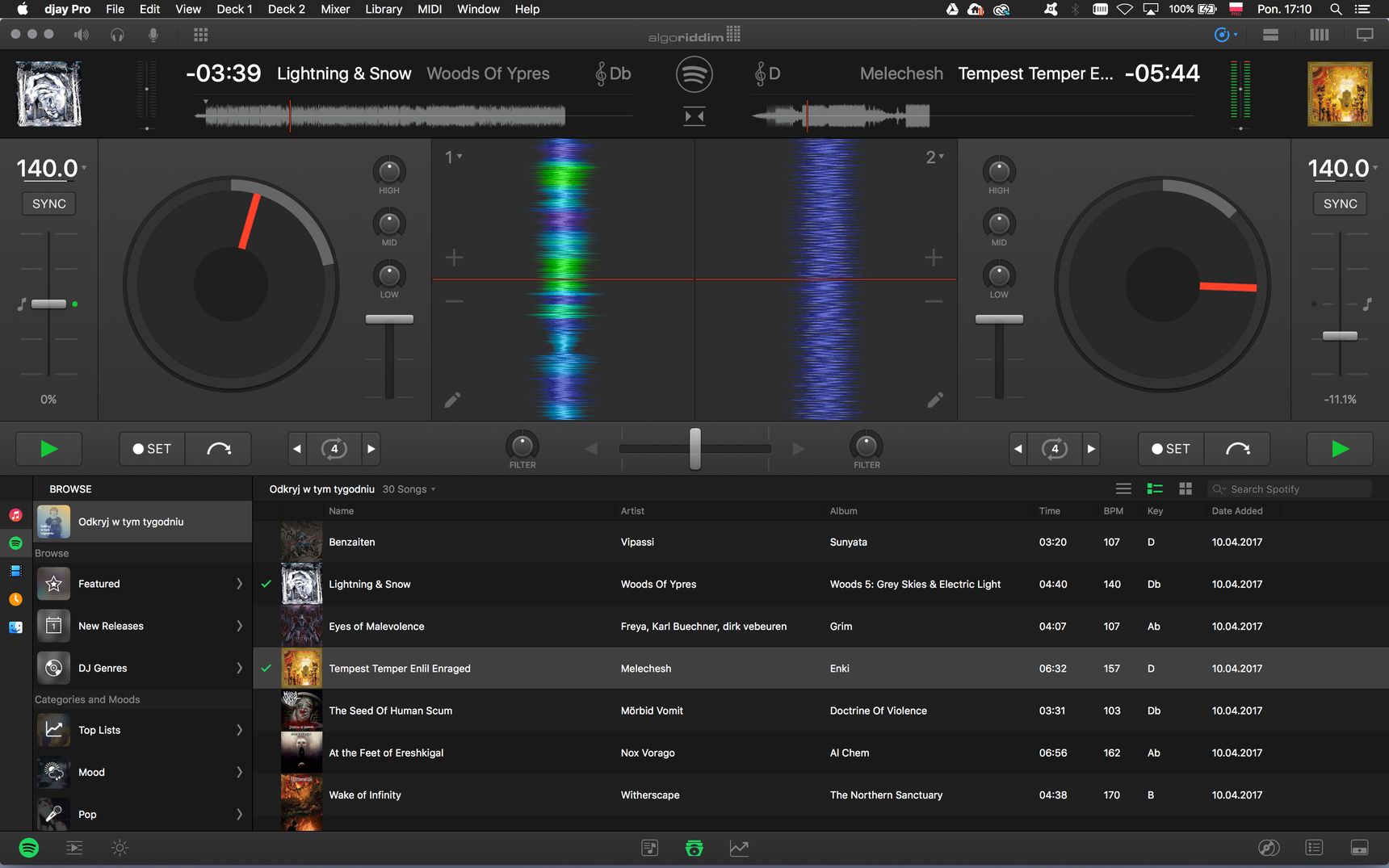Toggle loop 4 on deck 1

pos(334,449)
